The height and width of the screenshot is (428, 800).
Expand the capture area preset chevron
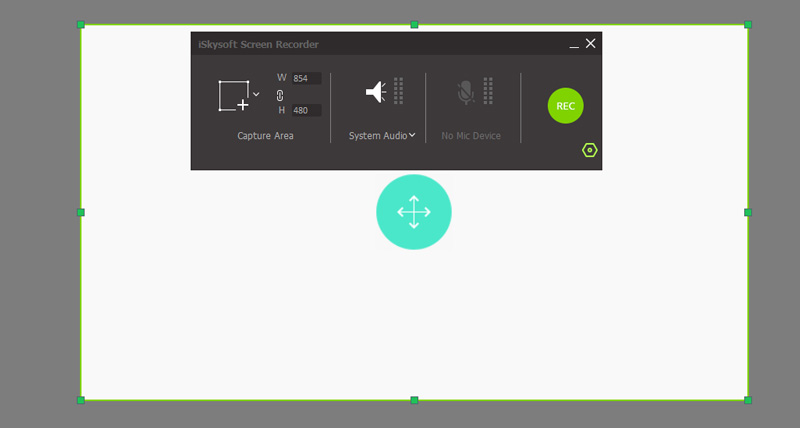tap(256, 94)
